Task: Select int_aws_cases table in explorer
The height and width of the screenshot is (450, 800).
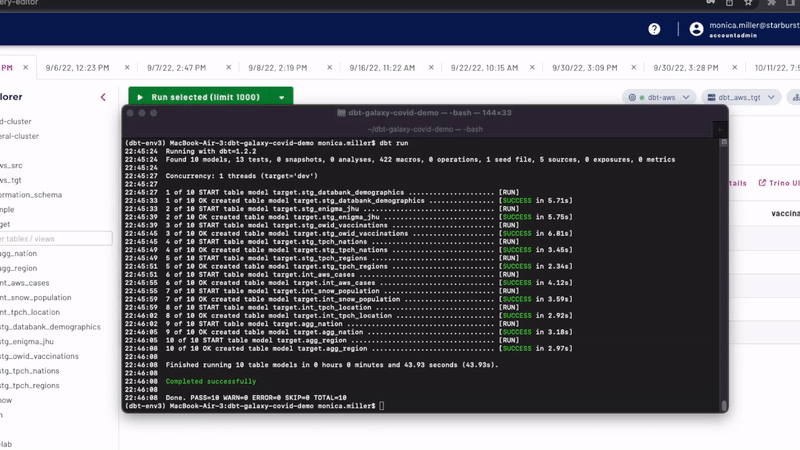Action: [x=24, y=283]
